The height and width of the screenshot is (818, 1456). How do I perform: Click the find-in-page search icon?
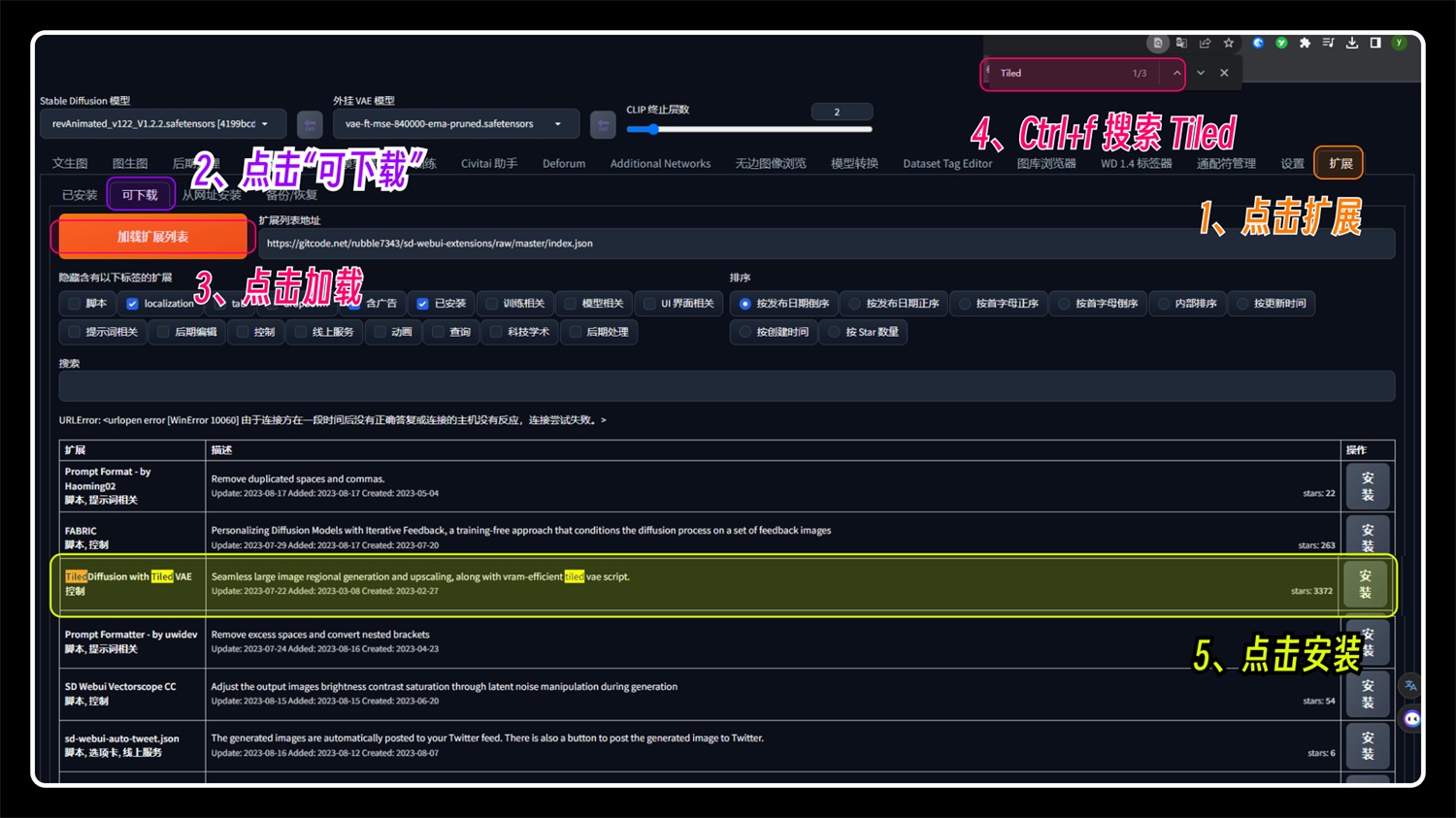(1157, 43)
